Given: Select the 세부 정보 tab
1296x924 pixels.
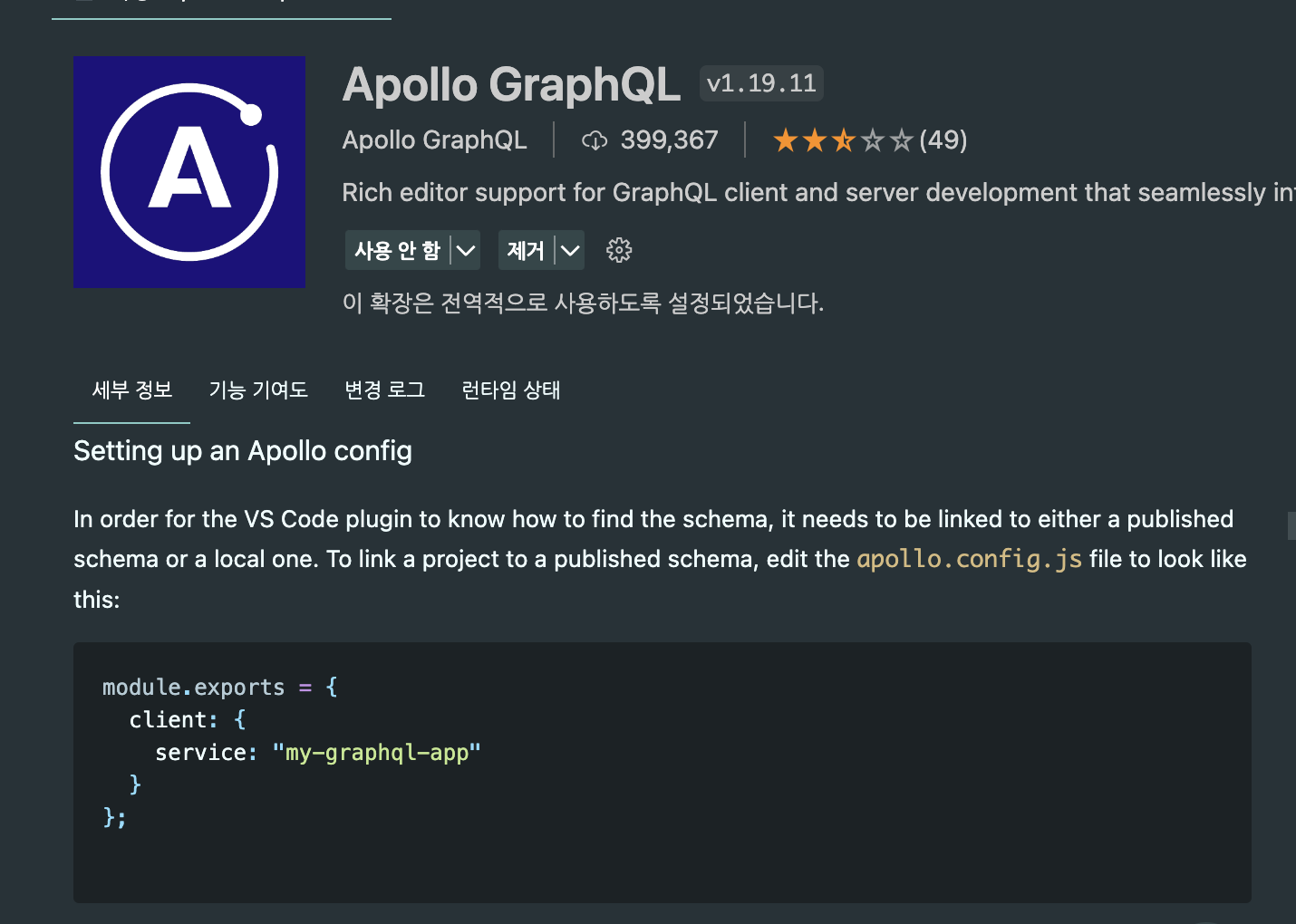Looking at the screenshot, I should click(x=132, y=390).
